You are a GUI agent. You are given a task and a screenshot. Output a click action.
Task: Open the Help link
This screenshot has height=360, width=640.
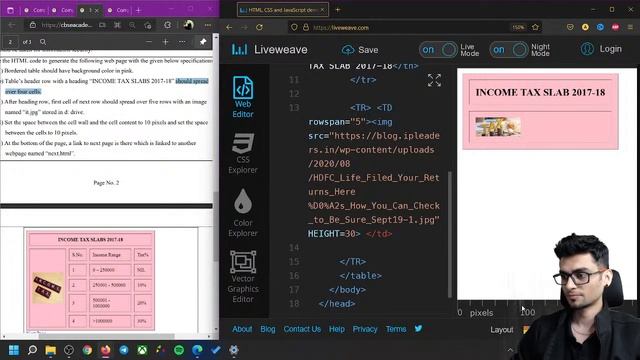coord(337,329)
